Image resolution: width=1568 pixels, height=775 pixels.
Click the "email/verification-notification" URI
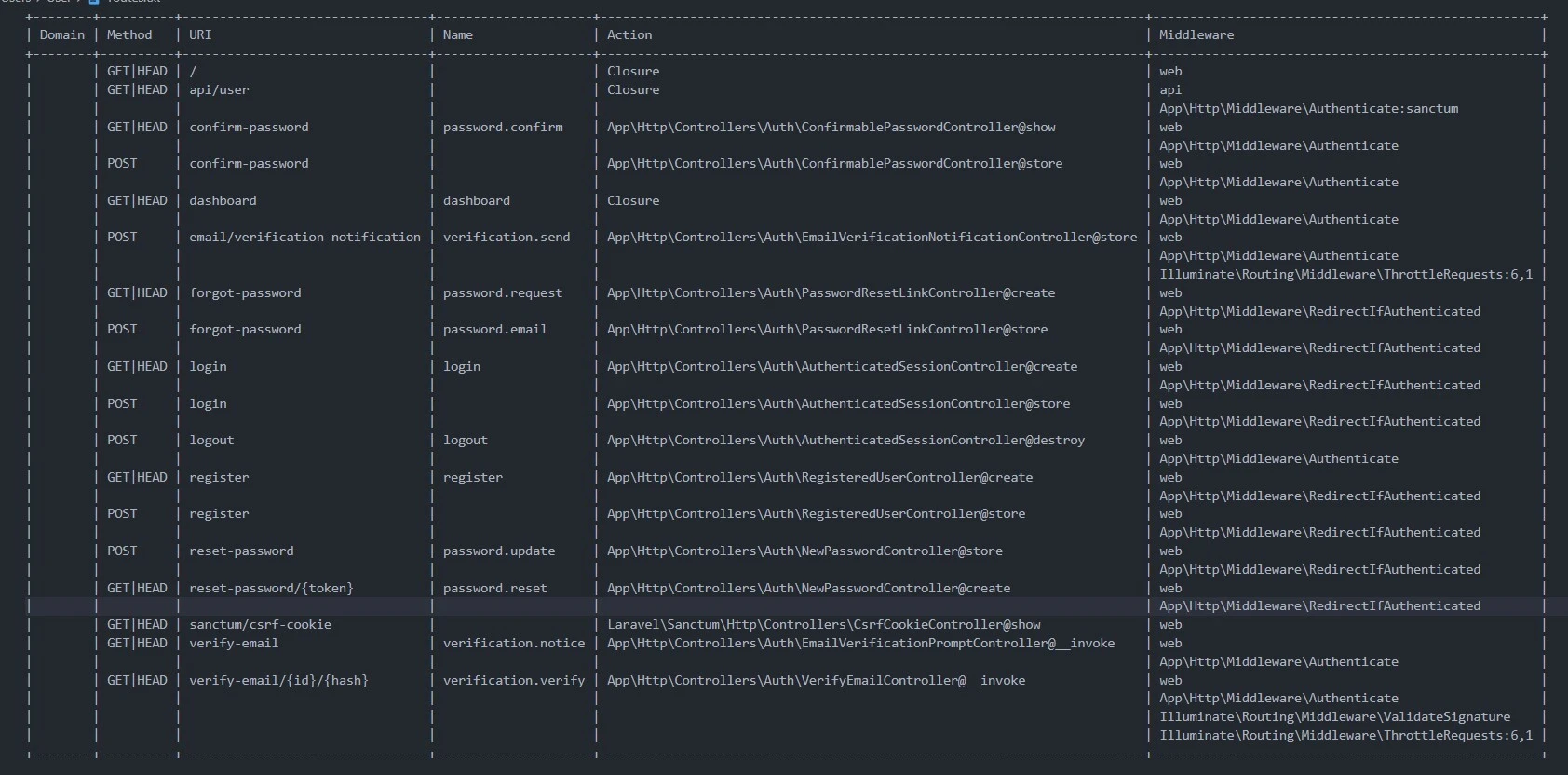coord(304,238)
